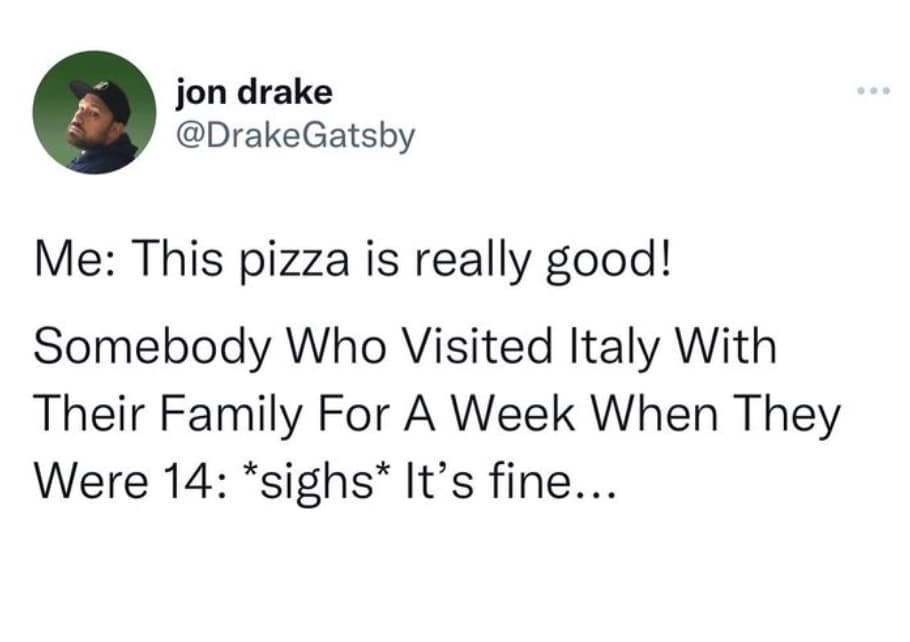Click jon drake's profile avatar photo

[85, 112]
